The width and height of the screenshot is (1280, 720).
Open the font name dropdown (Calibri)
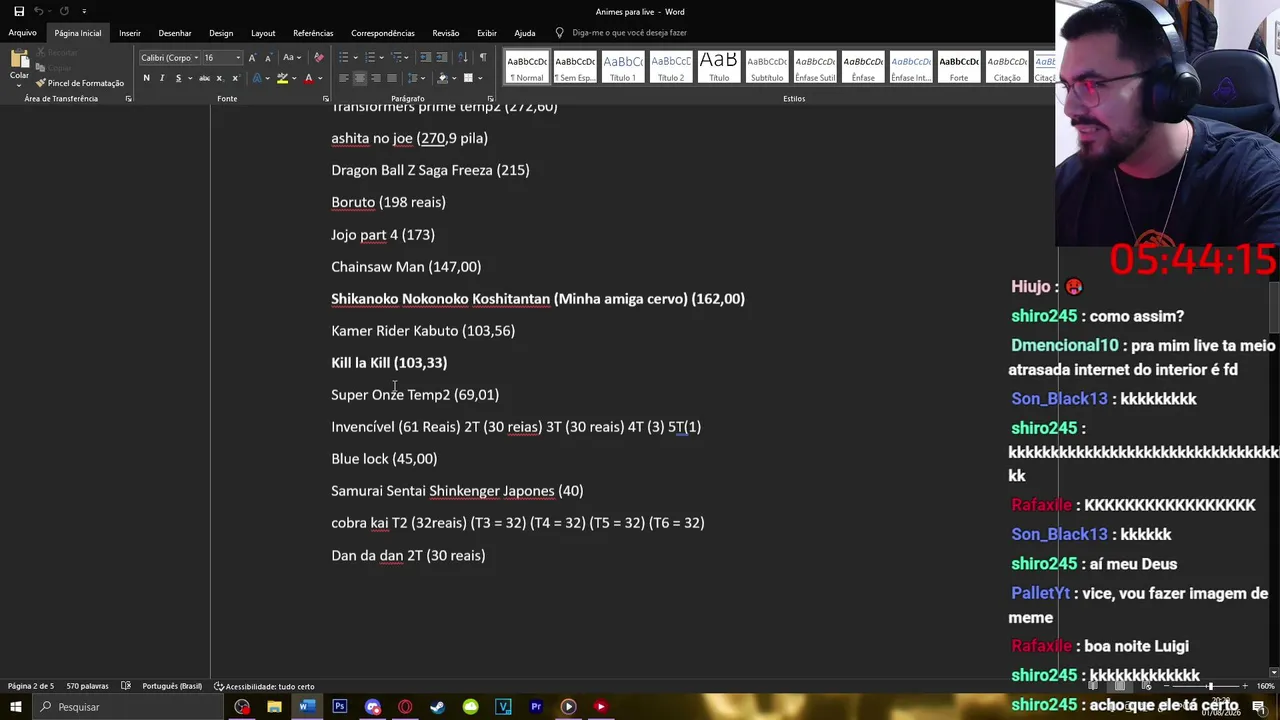(x=196, y=57)
